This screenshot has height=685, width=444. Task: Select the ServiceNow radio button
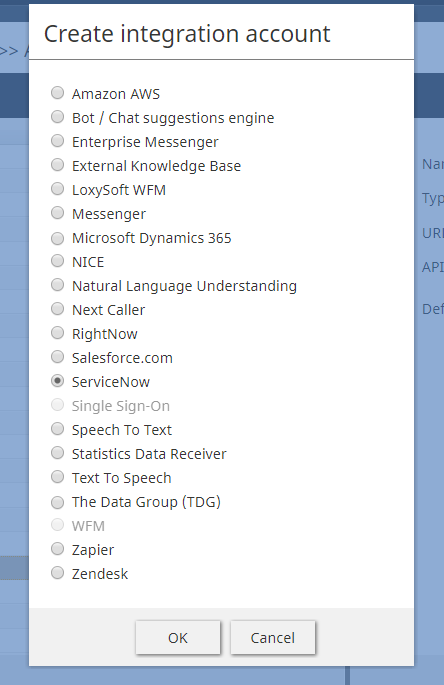click(57, 381)
